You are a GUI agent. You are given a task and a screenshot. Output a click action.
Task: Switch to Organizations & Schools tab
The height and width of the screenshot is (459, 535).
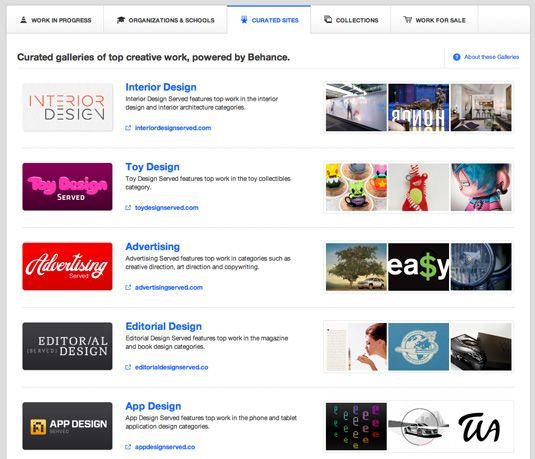point(165,20)
